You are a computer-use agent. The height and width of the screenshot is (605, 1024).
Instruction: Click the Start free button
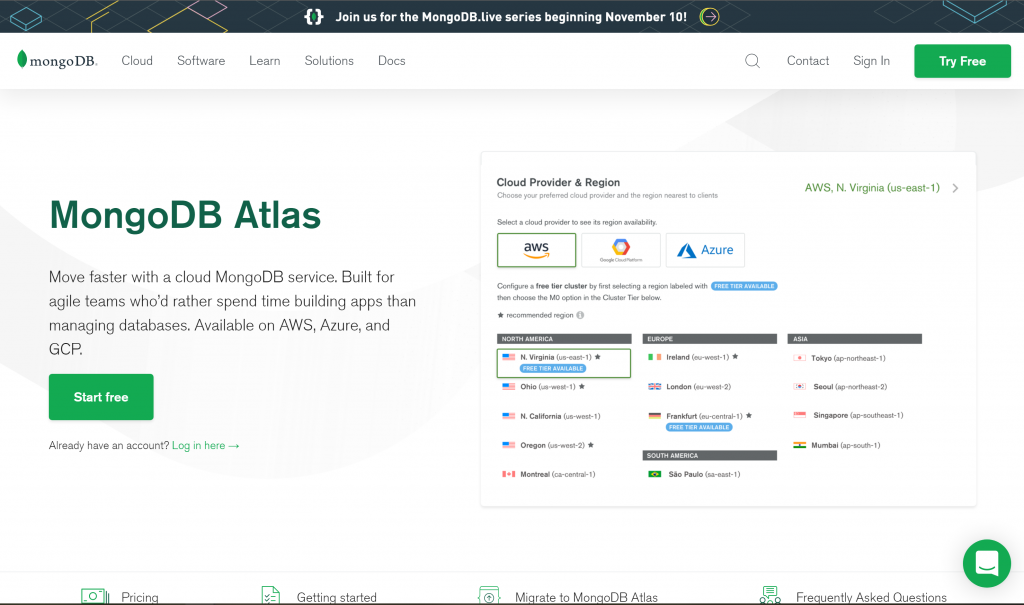click(101, 397)
